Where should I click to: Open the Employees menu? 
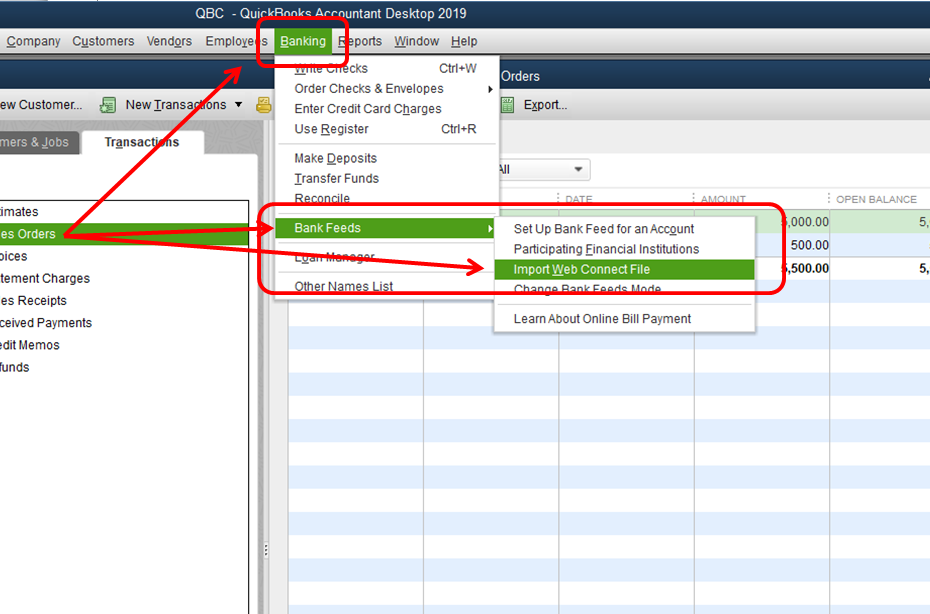click(x=236, y=42)
